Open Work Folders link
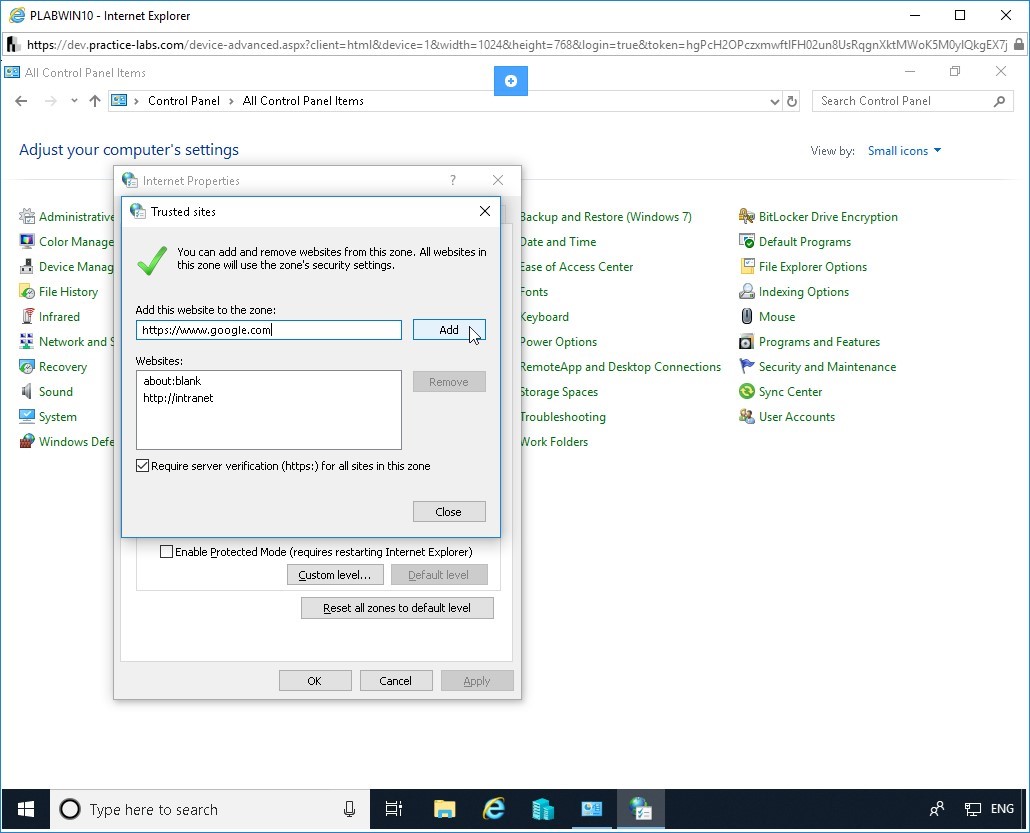The width and height of the screenshot is (1030, 833). point(554,441)
